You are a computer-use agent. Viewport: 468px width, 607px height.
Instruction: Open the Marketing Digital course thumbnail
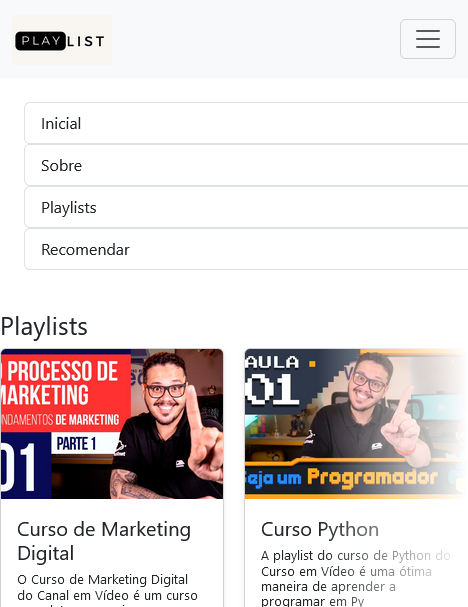tap(112, 424)
